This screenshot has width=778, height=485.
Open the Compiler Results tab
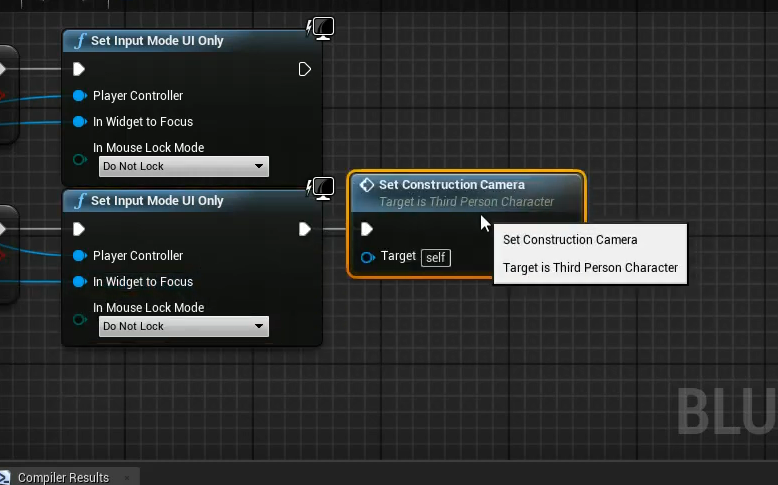point(62,477)
